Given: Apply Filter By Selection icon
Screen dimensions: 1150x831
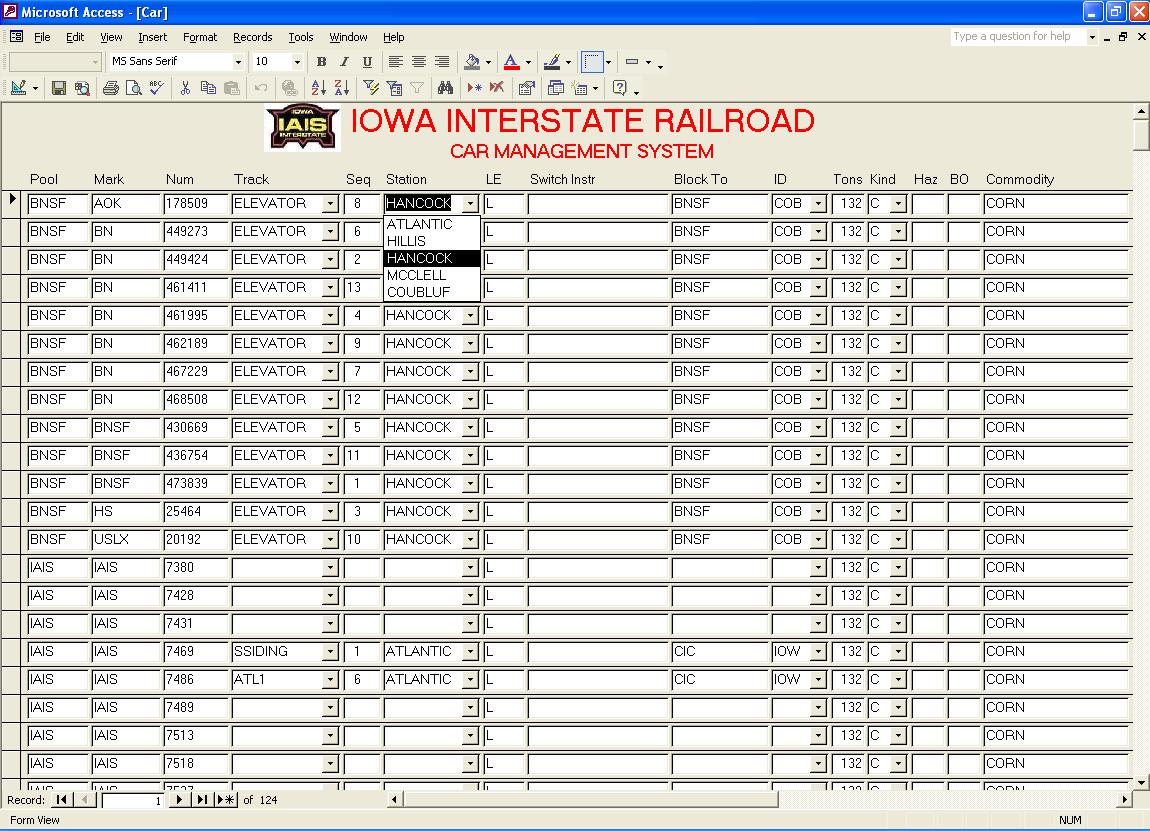Looking at the screenshot, I should (371, 88).
